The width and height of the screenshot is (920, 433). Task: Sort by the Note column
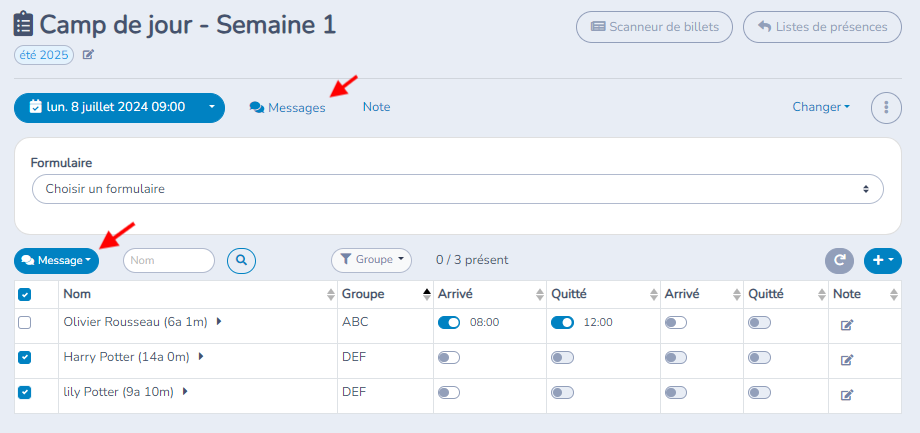point(894,295)
